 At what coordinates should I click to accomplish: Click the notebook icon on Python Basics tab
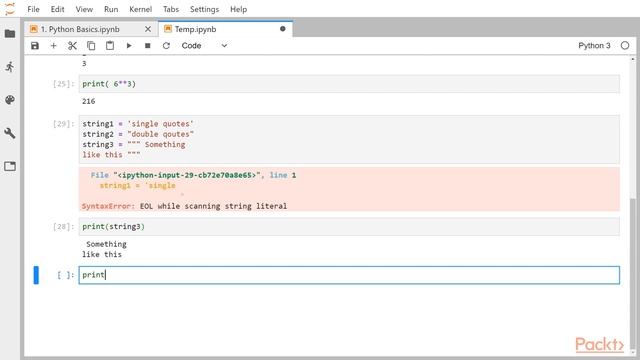[x=33, y=29]
